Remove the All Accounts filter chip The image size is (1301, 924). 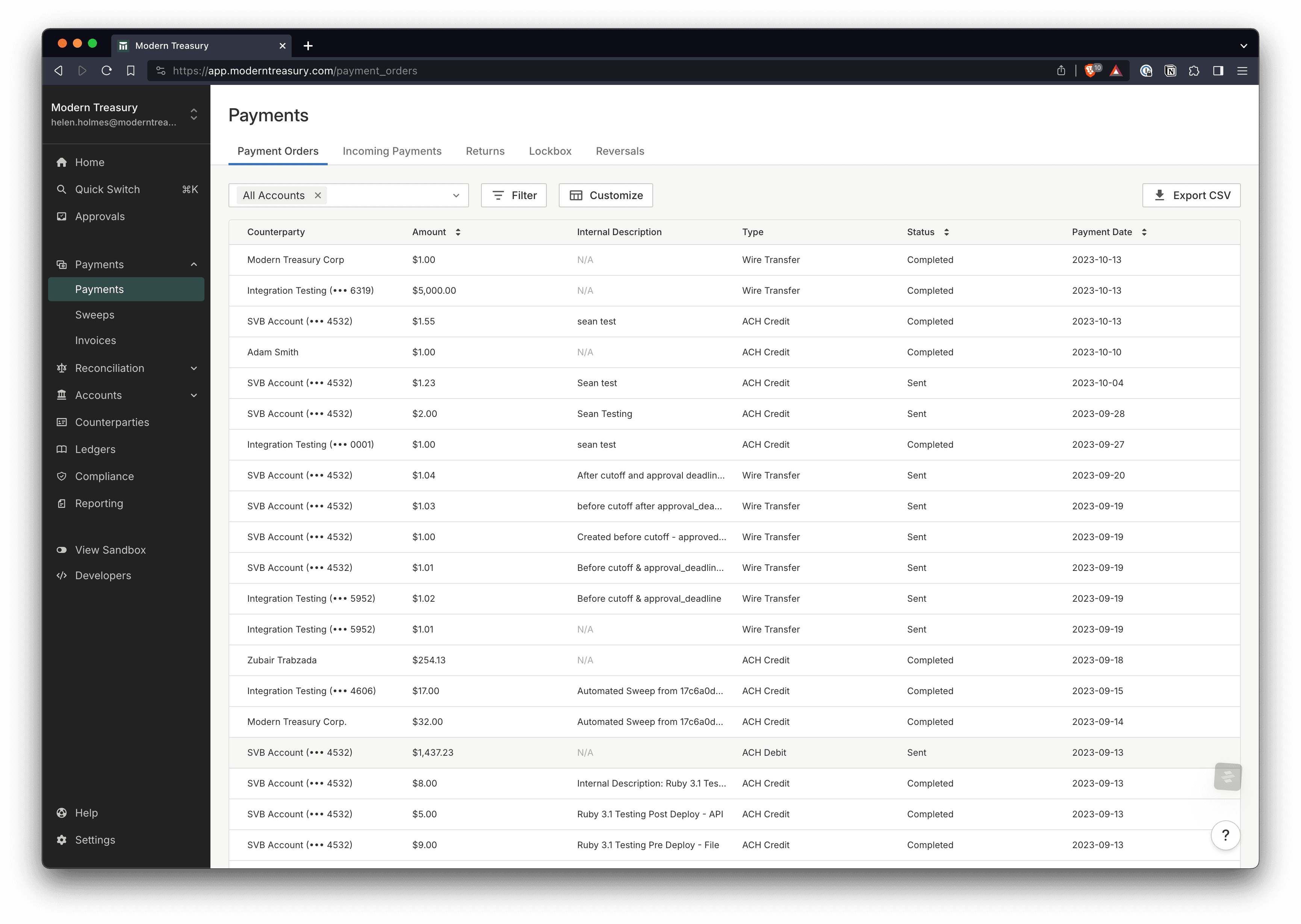pos(318,195)
